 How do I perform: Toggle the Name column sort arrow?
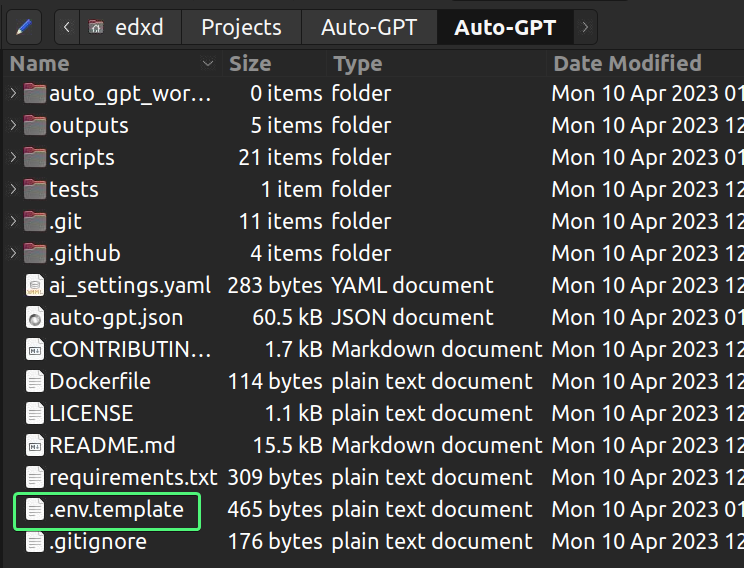point(207,63)
